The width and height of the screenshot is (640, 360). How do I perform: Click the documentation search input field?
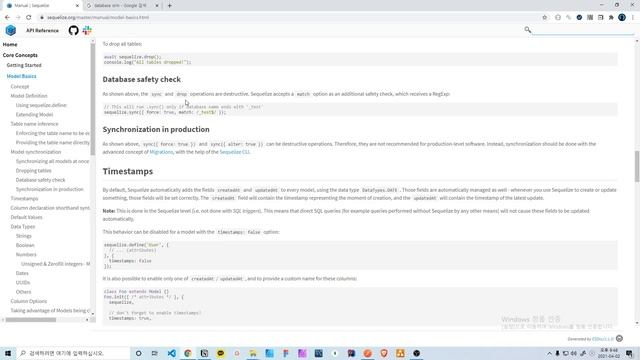tap(583, 30)
